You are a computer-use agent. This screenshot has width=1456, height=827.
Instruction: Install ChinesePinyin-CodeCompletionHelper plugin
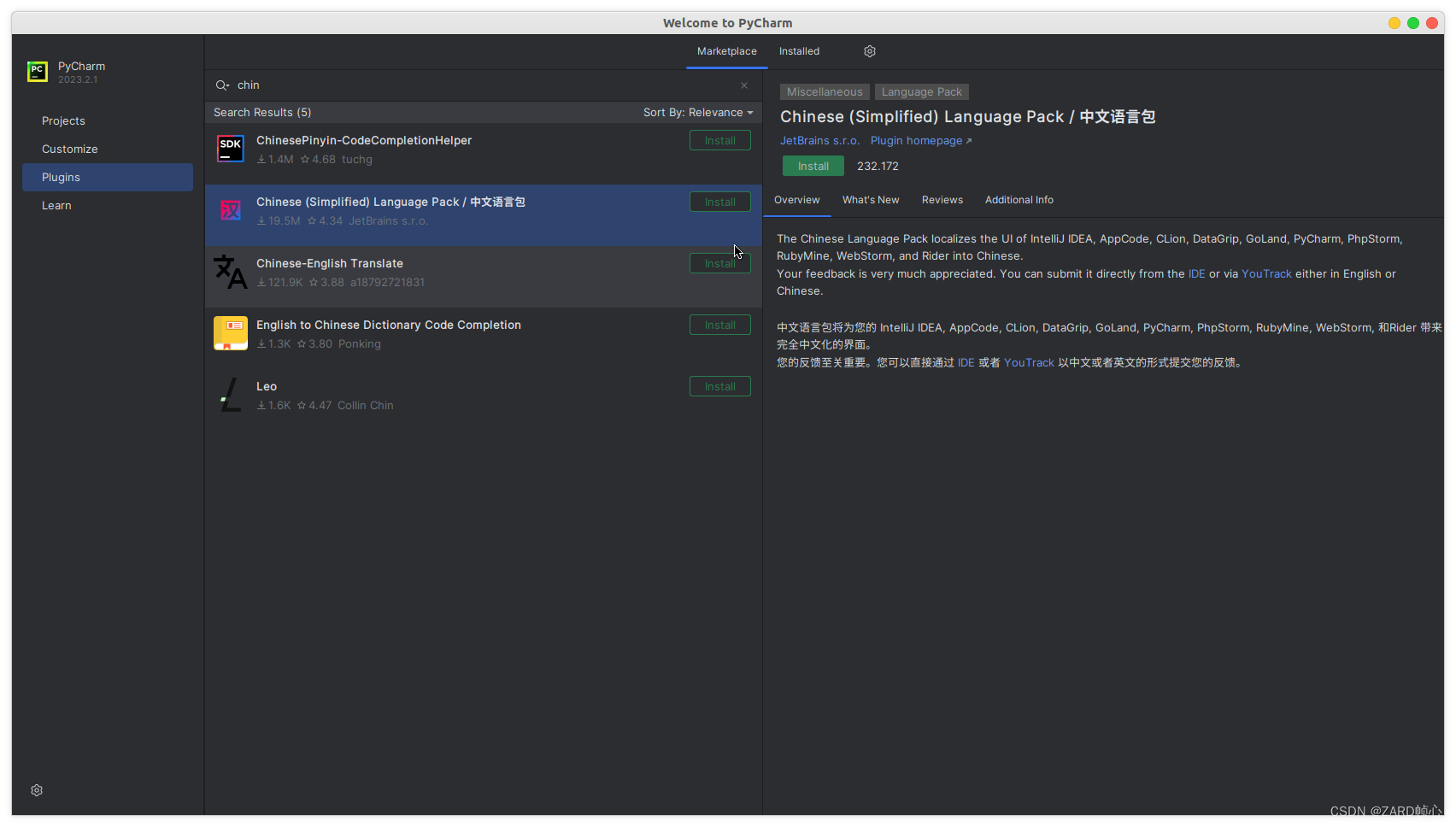point(720,141)
